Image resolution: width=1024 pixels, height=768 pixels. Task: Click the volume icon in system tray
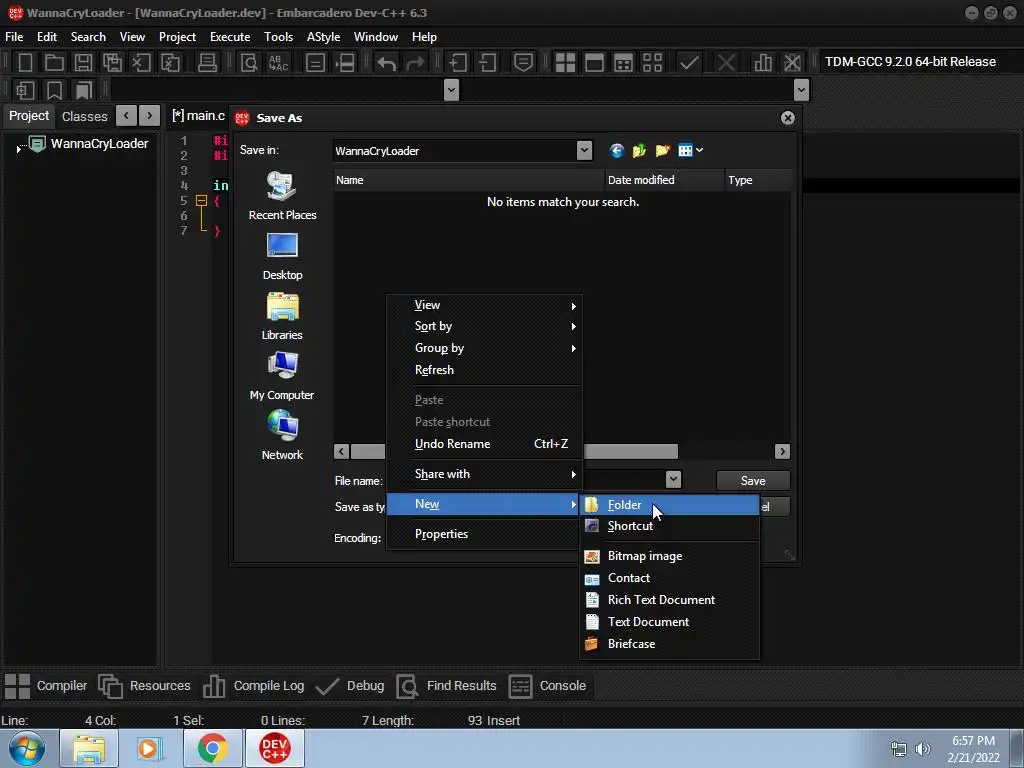pyautogui.click(x=922, y=749)
